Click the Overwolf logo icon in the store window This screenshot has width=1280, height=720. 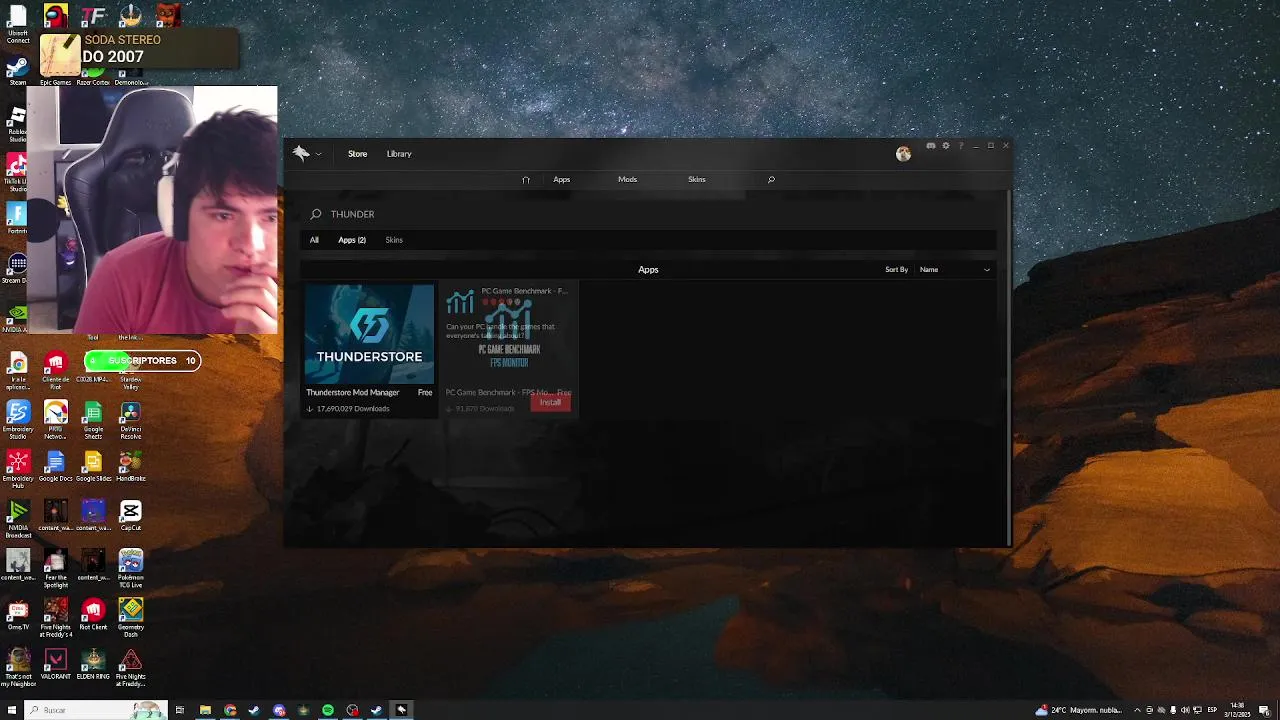point(301,153)
